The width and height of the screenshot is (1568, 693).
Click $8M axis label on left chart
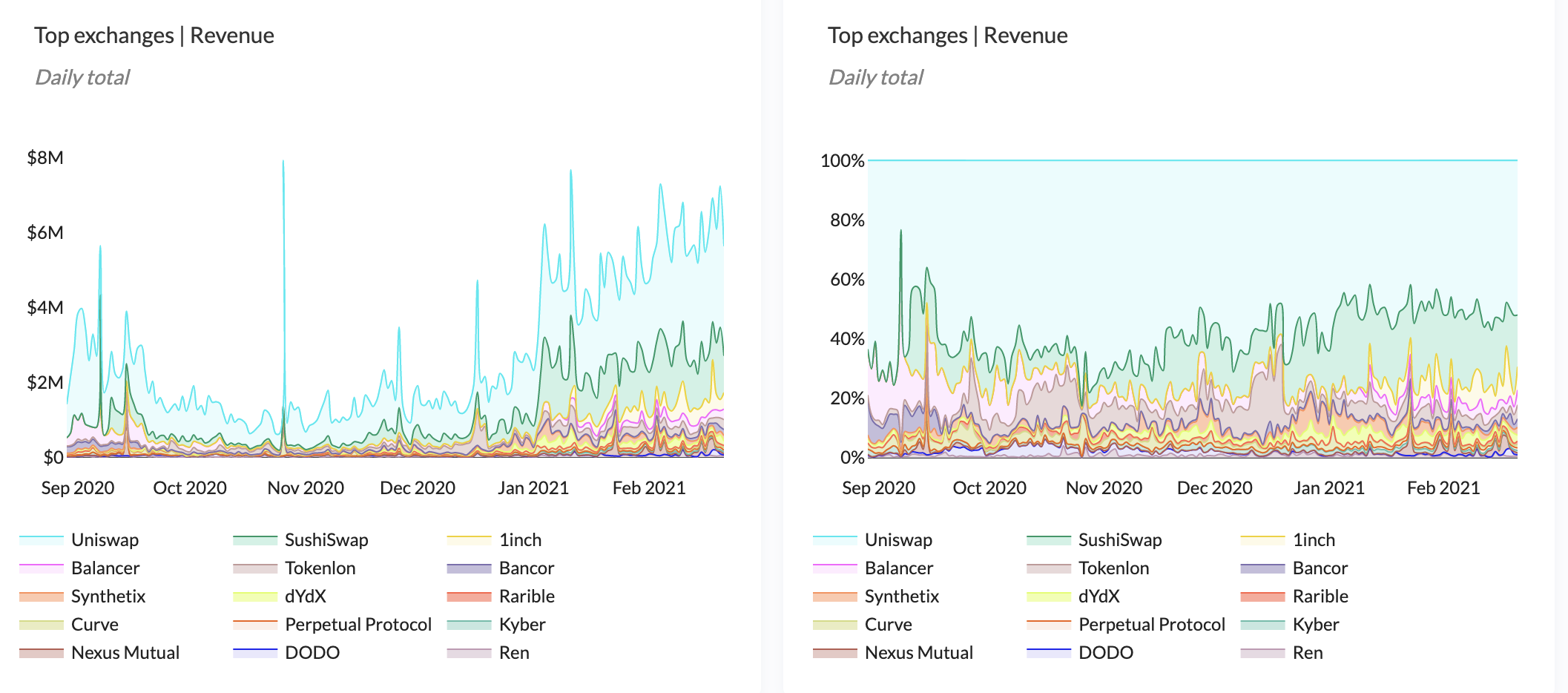[45, 157]
